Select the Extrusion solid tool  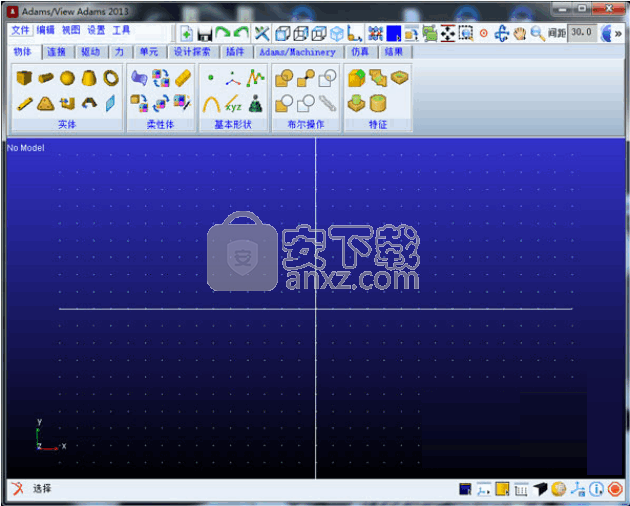coord(68,104)
